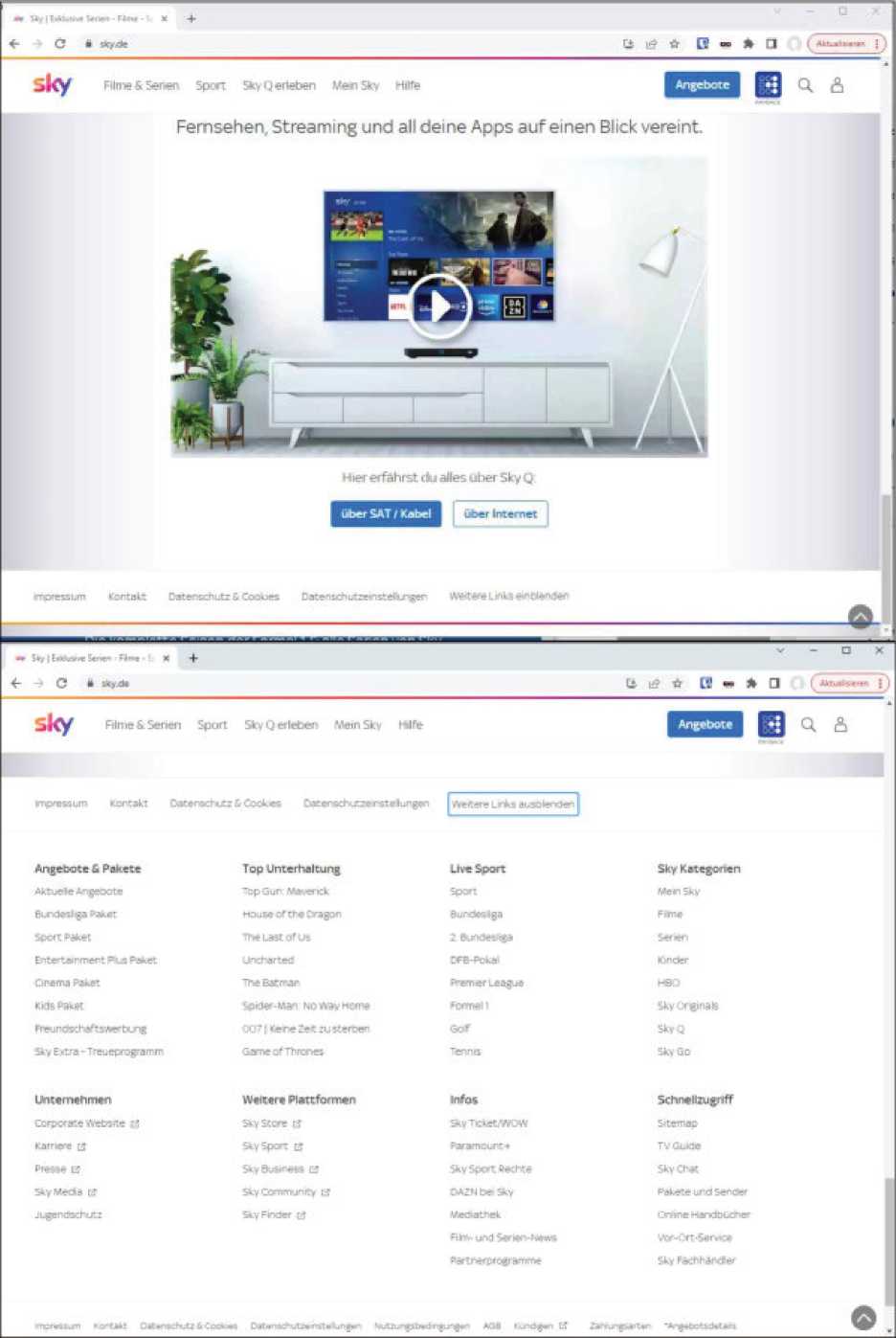
Task: Open the search magnifier in the lower window's Sky header
Action: 808,725
